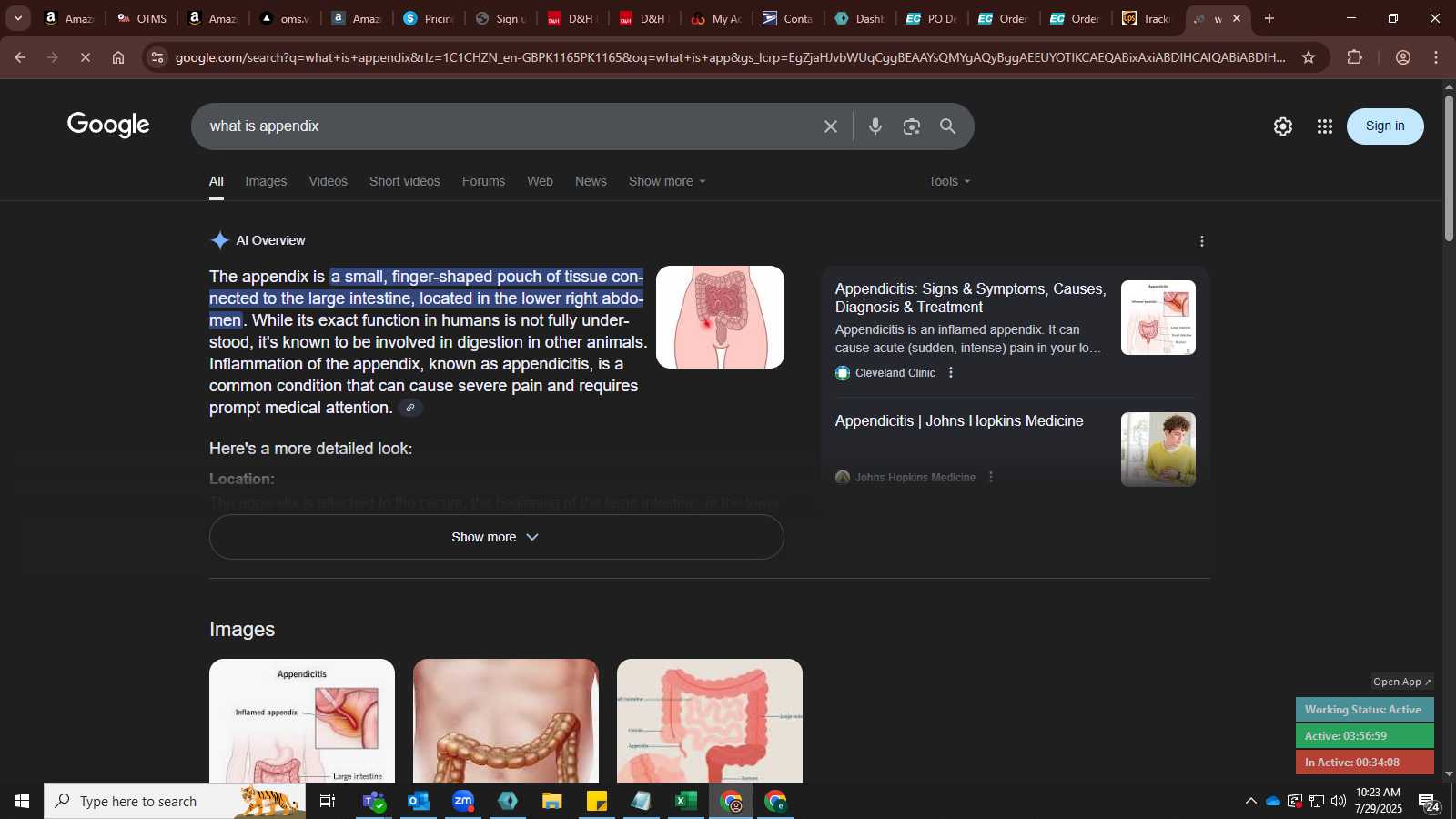View site information icon in address bar

pyautogui.click(x=157, y=57)
